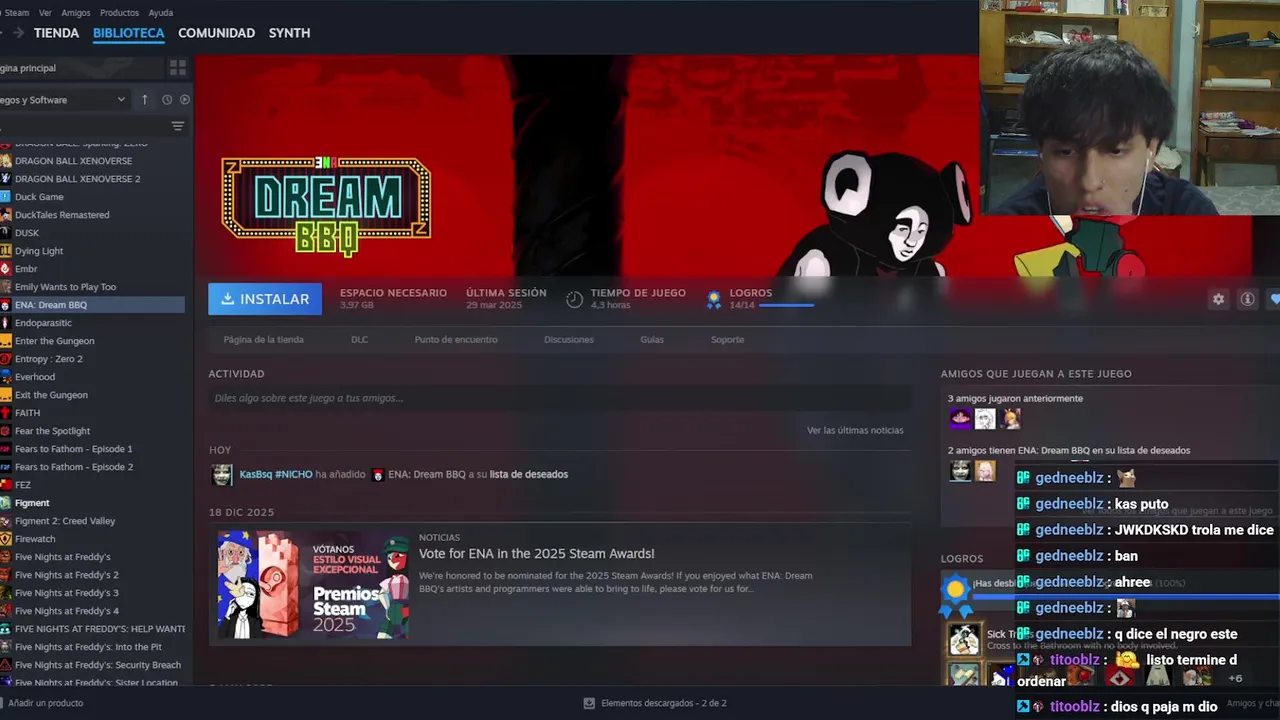
Task: Click 'Elementos descargados - 2 de 2' status
Action: (663, 703)
